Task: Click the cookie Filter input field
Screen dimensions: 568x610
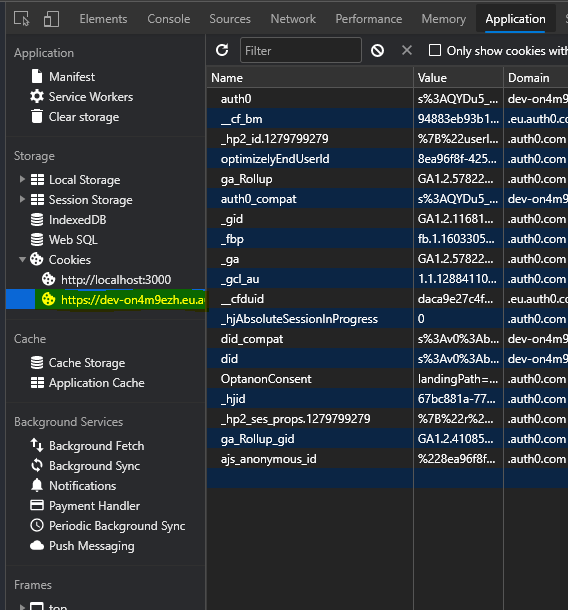Action: [x=301, y=50]
